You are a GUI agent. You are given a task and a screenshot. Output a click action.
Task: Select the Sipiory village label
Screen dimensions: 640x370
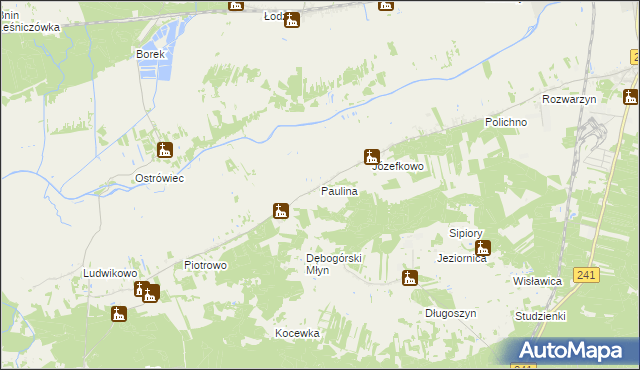tap(466, 233)
